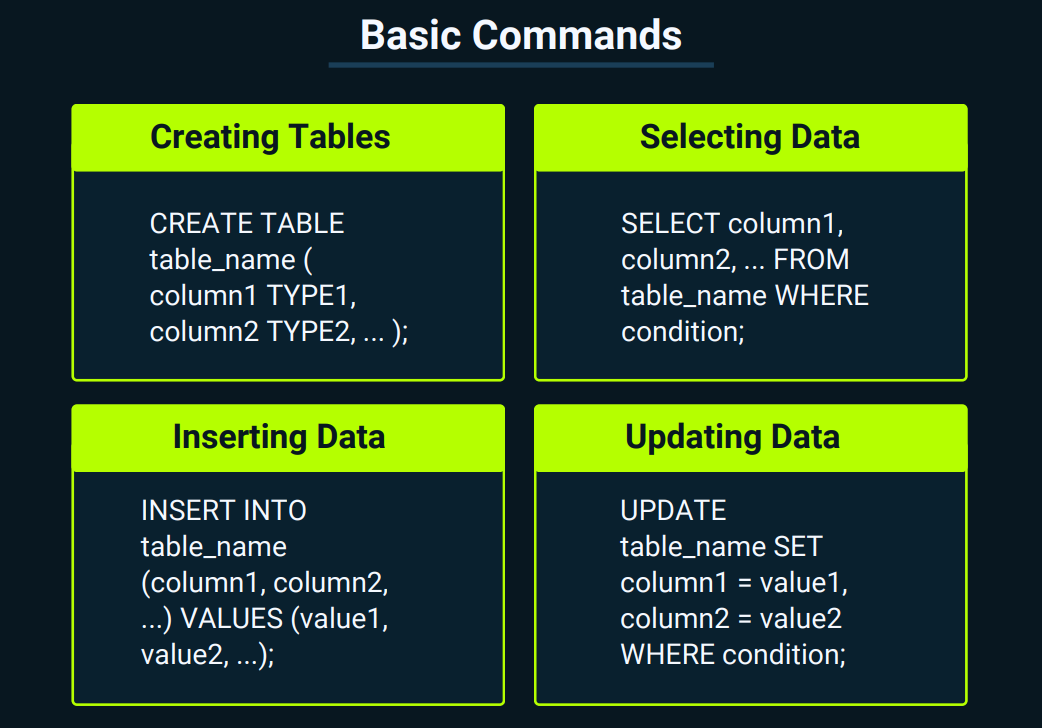
Task: Click the 'table_name SET' line
Action: pos(722,546)
